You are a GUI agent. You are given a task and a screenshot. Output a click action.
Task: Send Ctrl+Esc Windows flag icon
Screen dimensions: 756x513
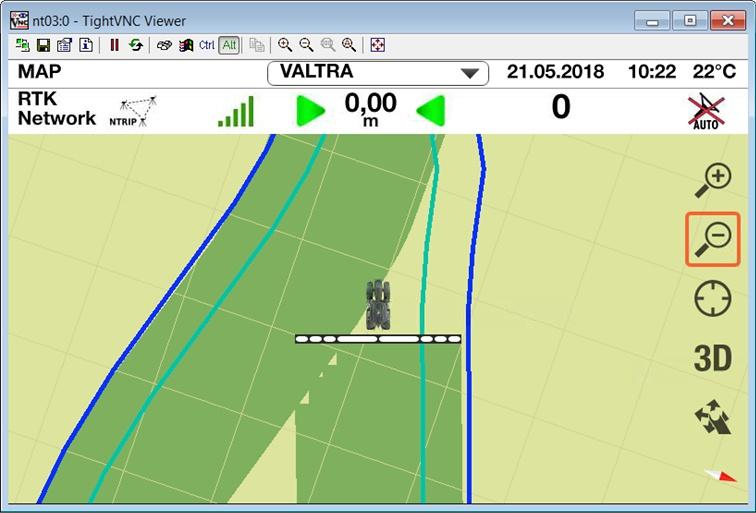(x=186, y=45)
